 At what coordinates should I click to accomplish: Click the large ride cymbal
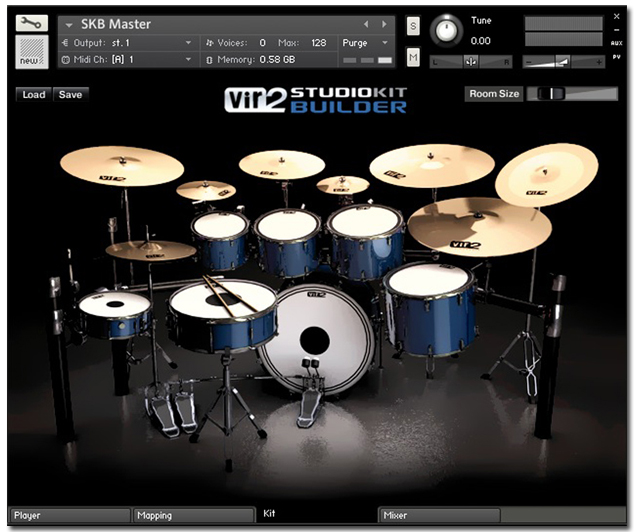pos(480,226)
